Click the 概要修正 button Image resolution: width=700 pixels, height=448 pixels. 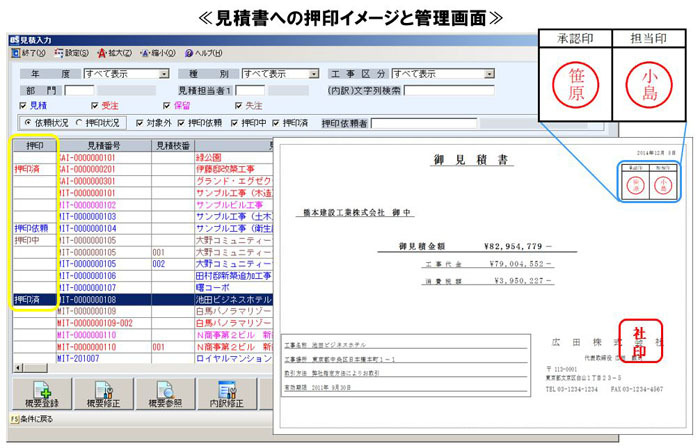click(104, 394)
